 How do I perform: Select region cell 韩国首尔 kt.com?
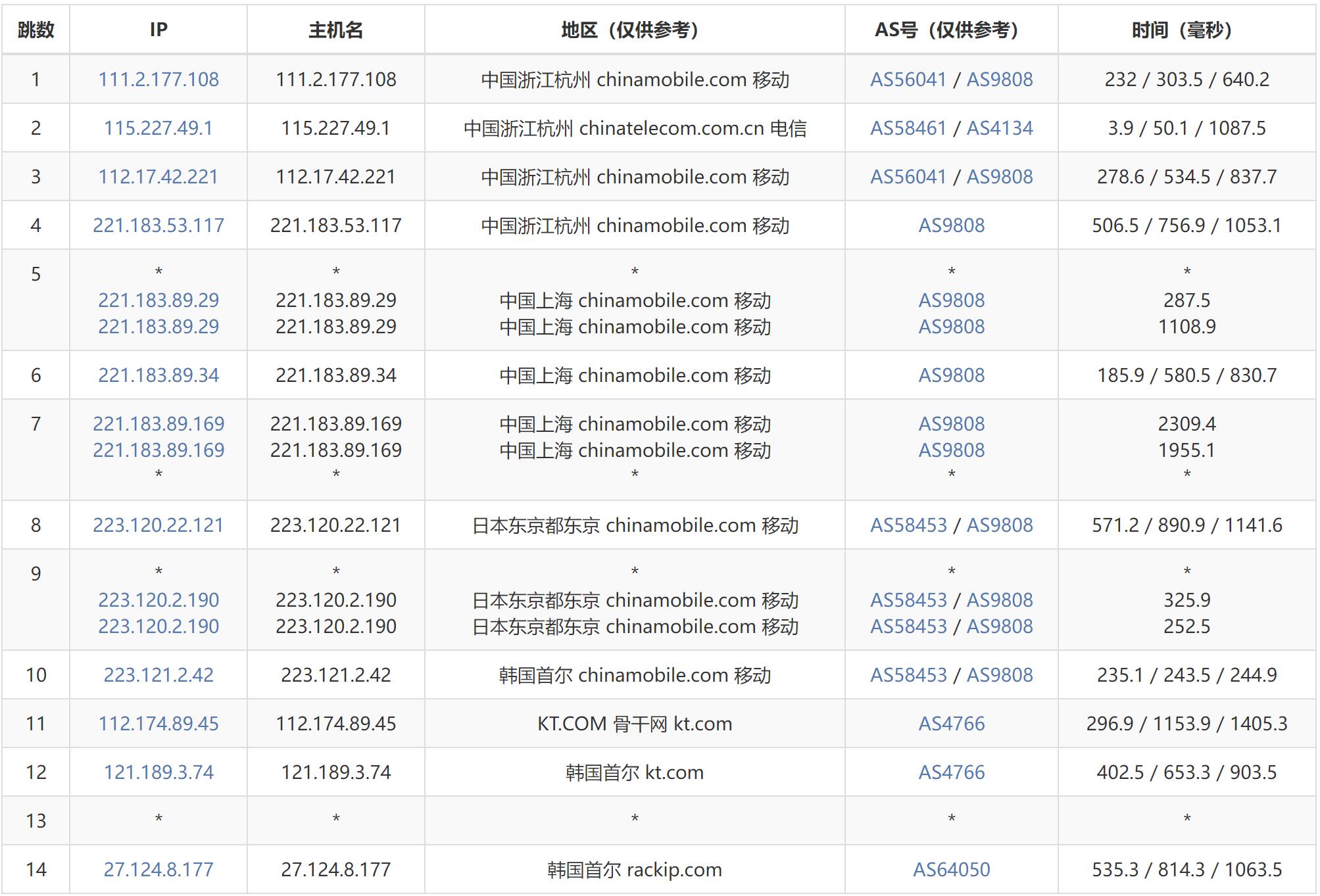(635, 772)
